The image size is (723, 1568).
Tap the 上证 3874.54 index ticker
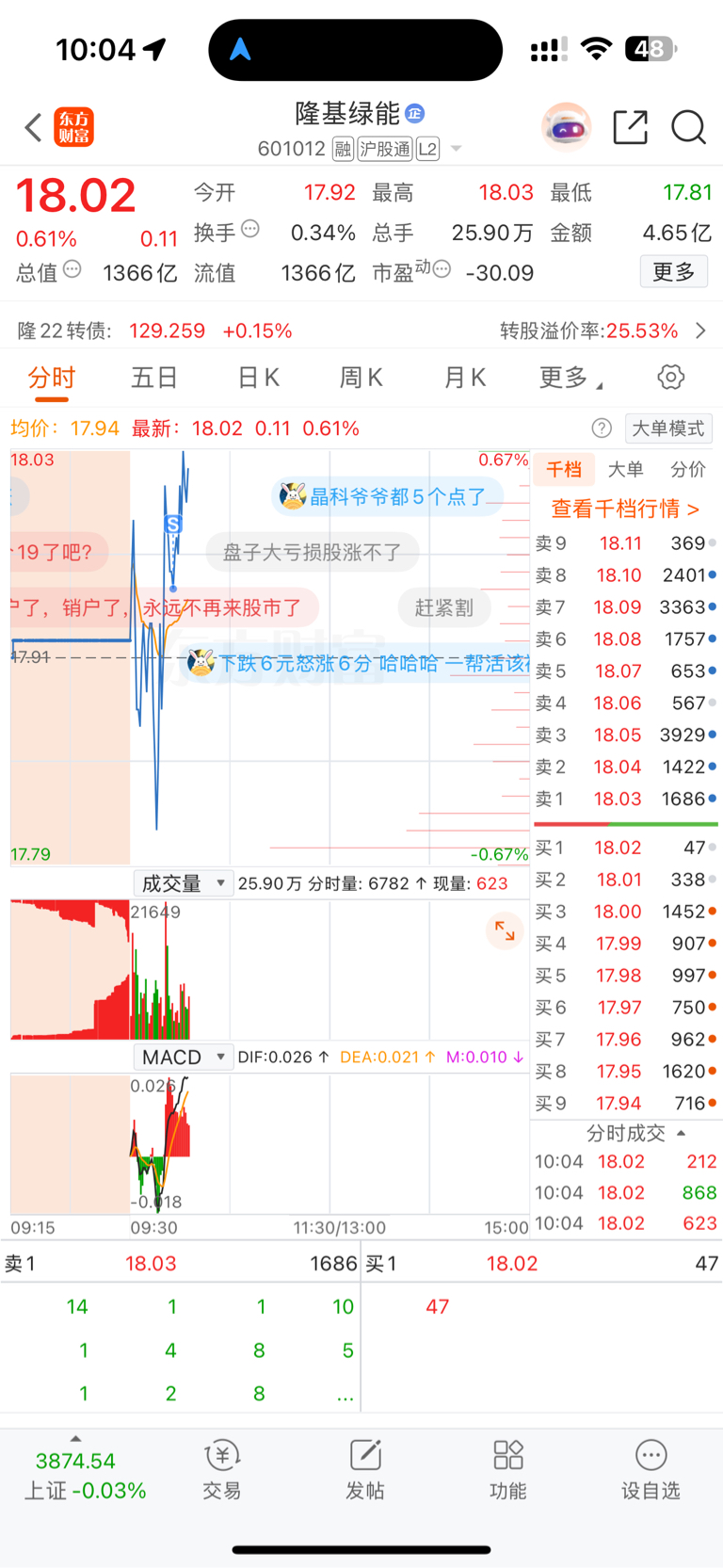[85, 1476]
